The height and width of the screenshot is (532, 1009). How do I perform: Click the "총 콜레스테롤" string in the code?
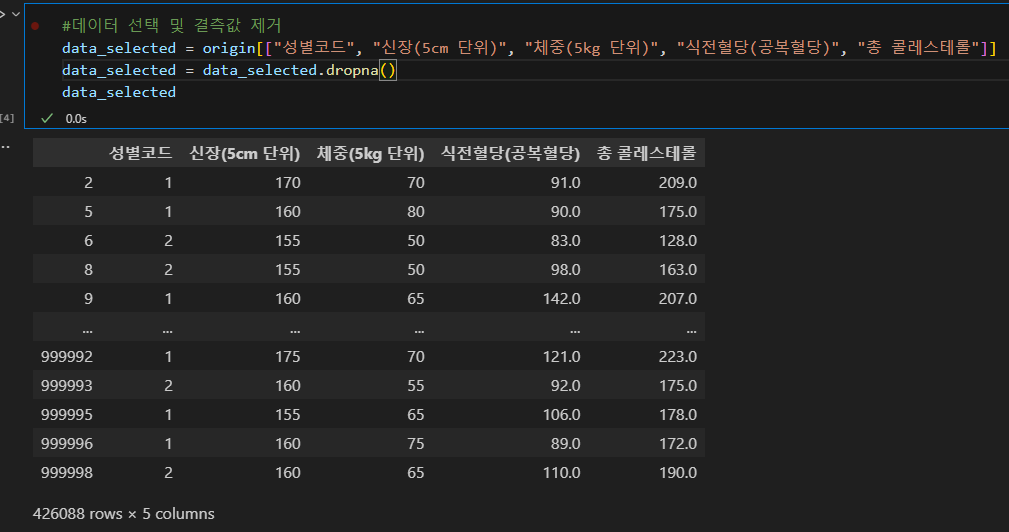[918, 48]
